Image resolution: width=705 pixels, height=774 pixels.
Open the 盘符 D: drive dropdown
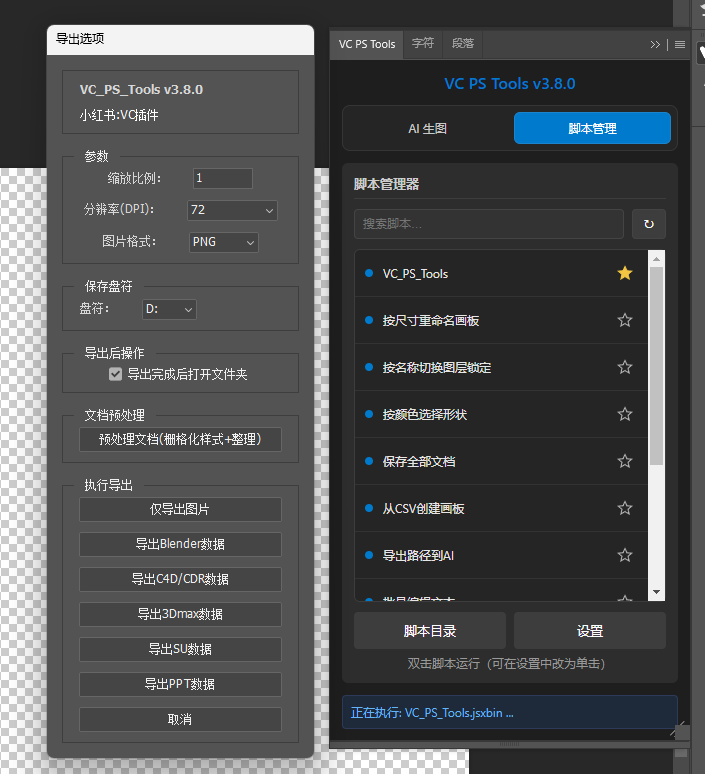pyautogui.click(x=169, y=309)
